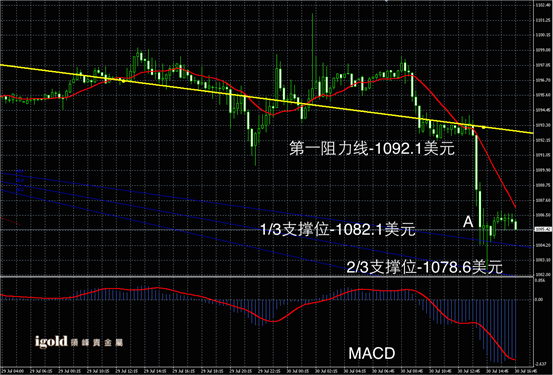The width and height of the screenshot is (553, 375).
Task: Click the -2.637 MACD scale value
Action: point(540,364)
